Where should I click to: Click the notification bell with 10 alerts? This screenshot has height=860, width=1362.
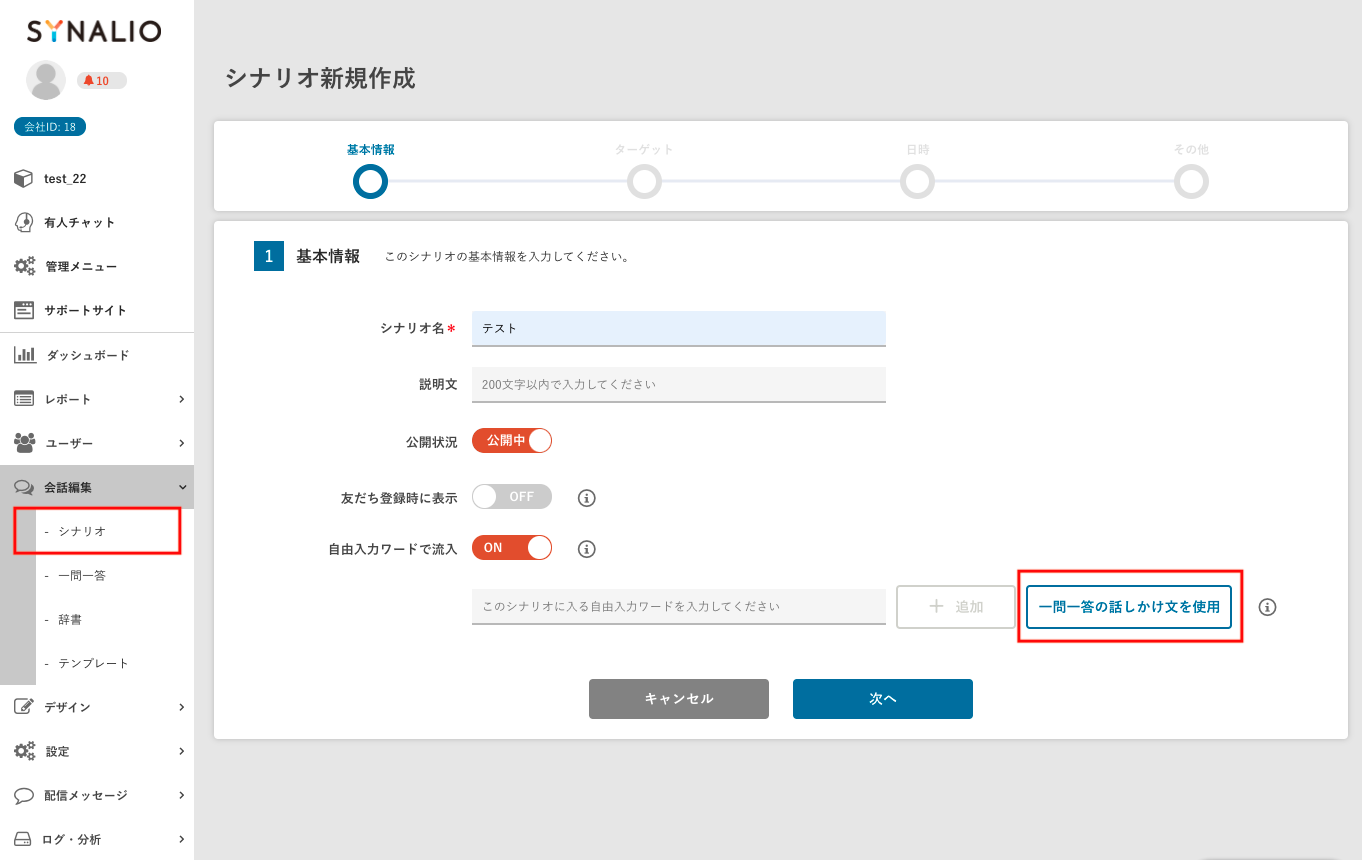click(101, 81)
